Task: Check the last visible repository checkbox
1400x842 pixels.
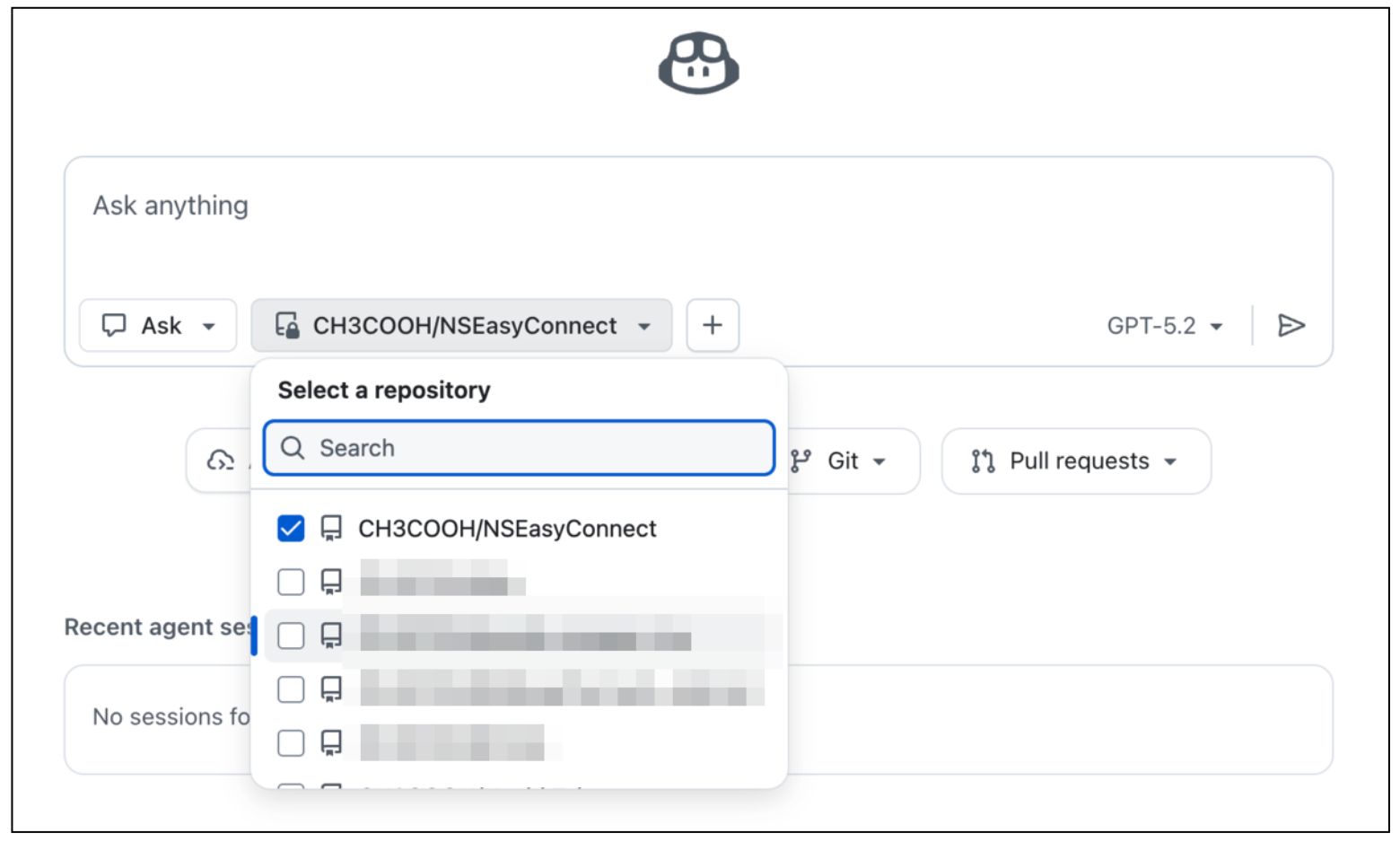Action: pos(289,742)
